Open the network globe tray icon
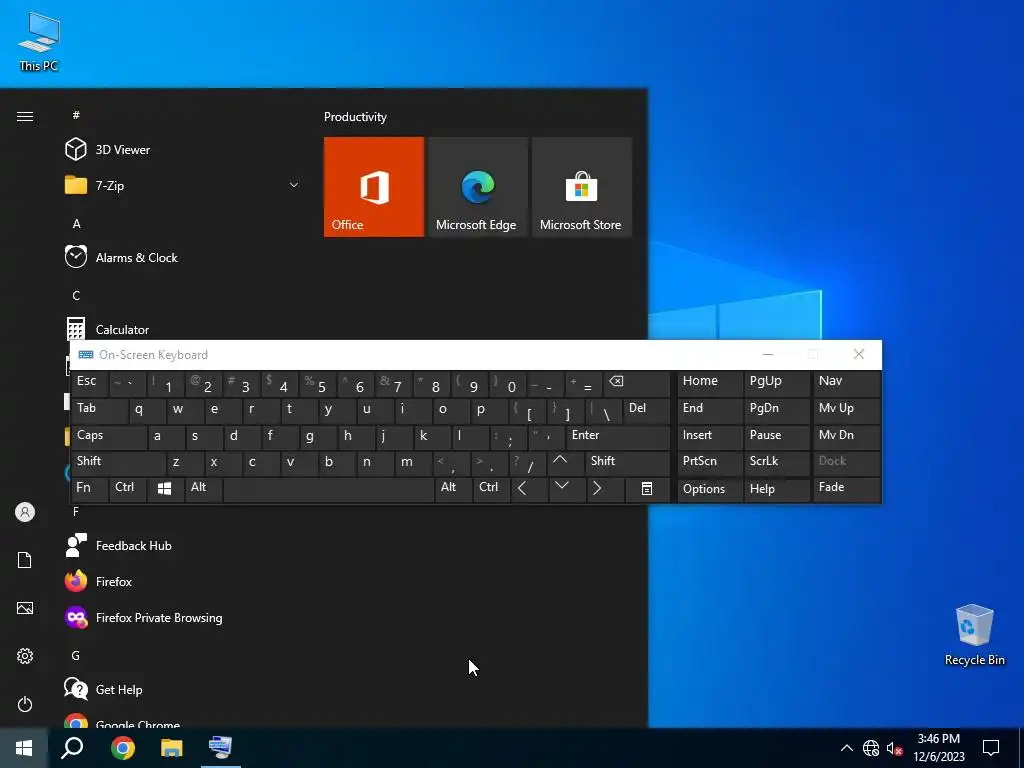The height and width of the screenshot is (768, 1024). pyautogui.click(x=871, y=748)
